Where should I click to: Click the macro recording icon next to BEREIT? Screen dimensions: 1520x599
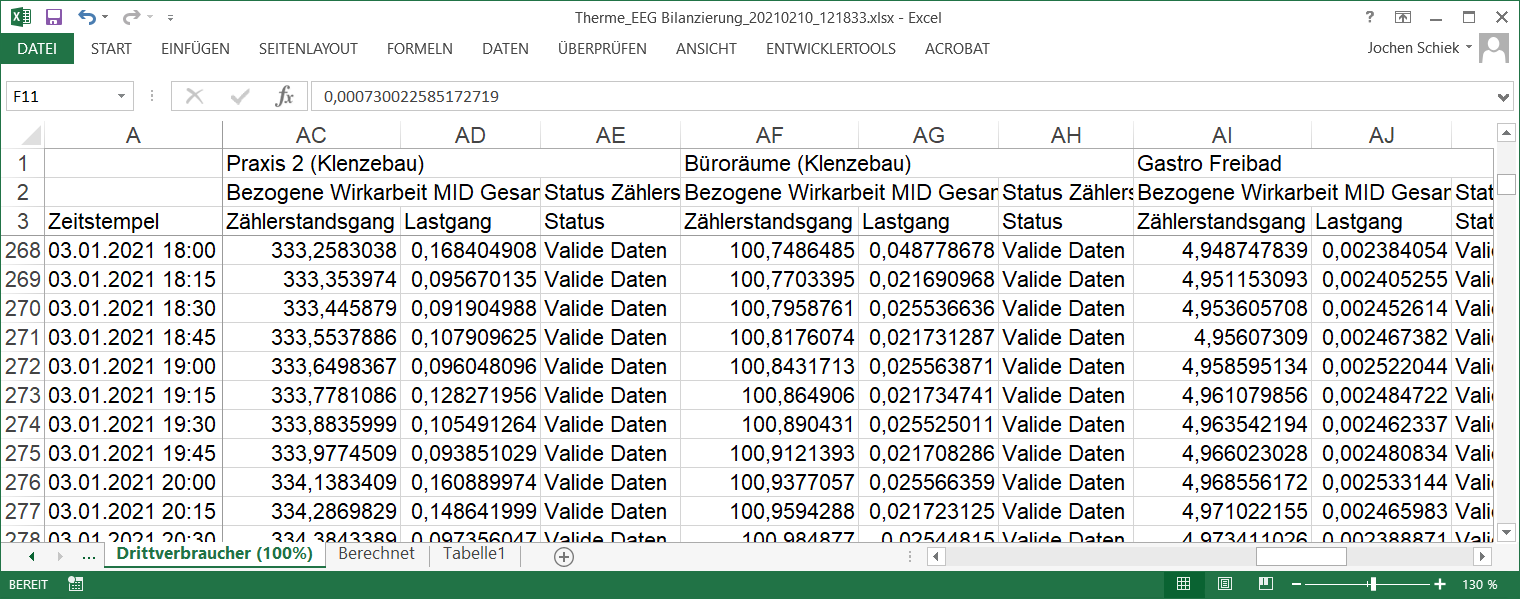[77, 583]
